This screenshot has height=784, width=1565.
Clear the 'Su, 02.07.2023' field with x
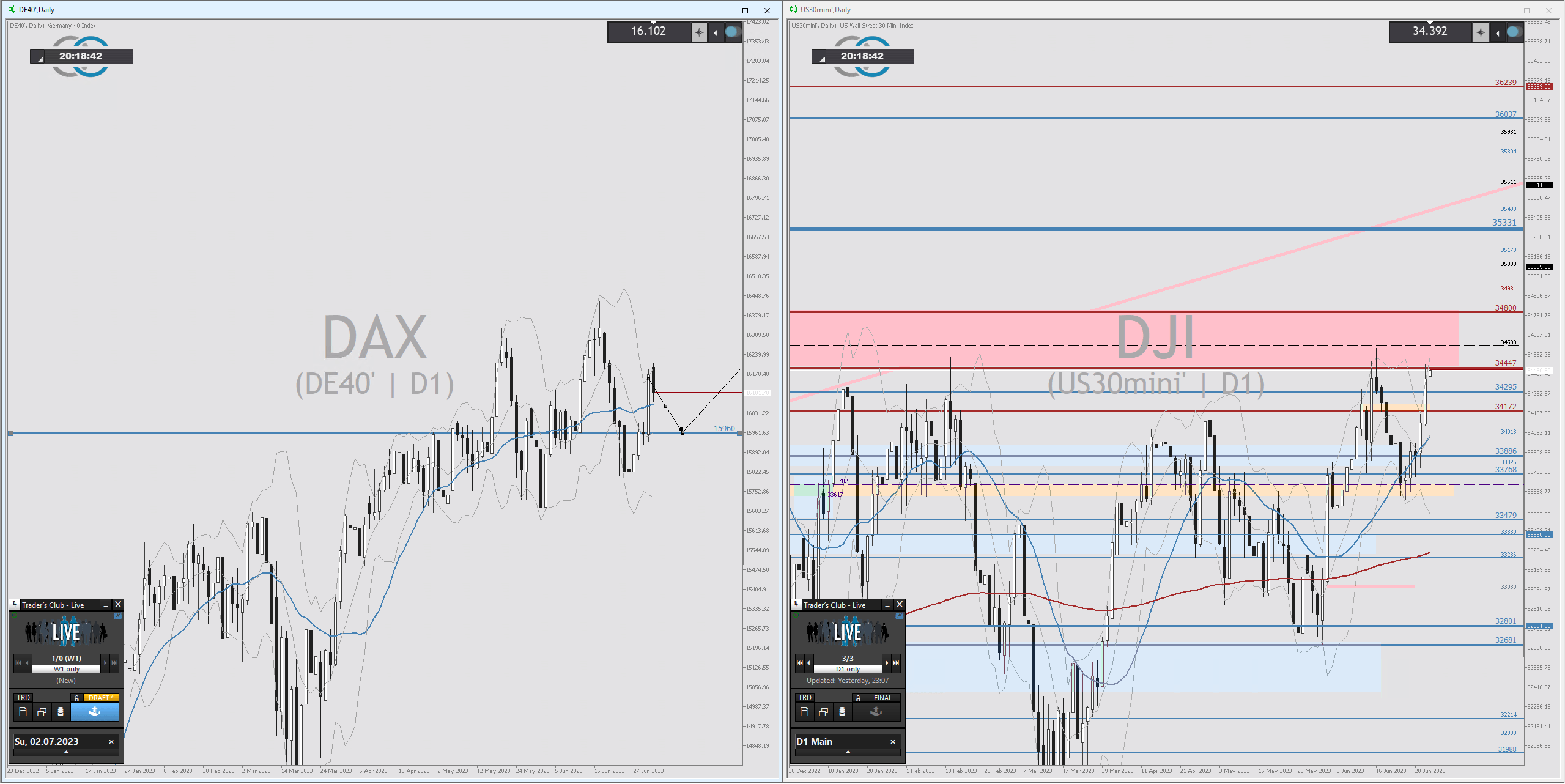(111, 742)
